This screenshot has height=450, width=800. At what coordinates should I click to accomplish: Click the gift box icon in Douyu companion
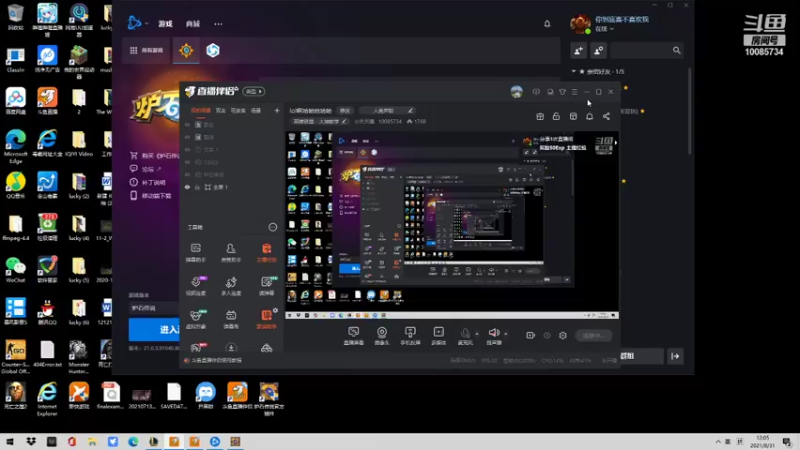540,116
